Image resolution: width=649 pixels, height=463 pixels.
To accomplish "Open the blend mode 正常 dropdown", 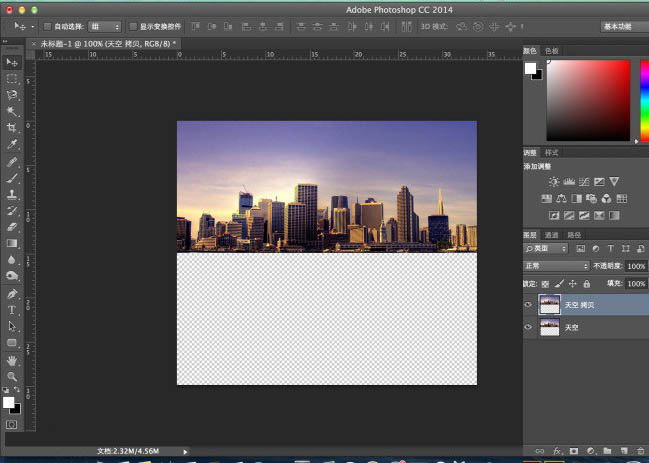I will 556,266.
